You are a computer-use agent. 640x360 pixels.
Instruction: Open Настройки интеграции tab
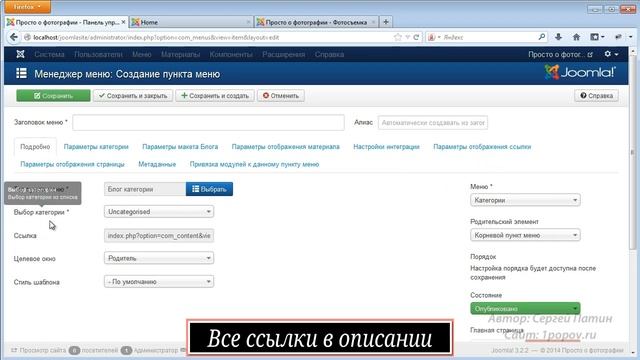(386, 147)
